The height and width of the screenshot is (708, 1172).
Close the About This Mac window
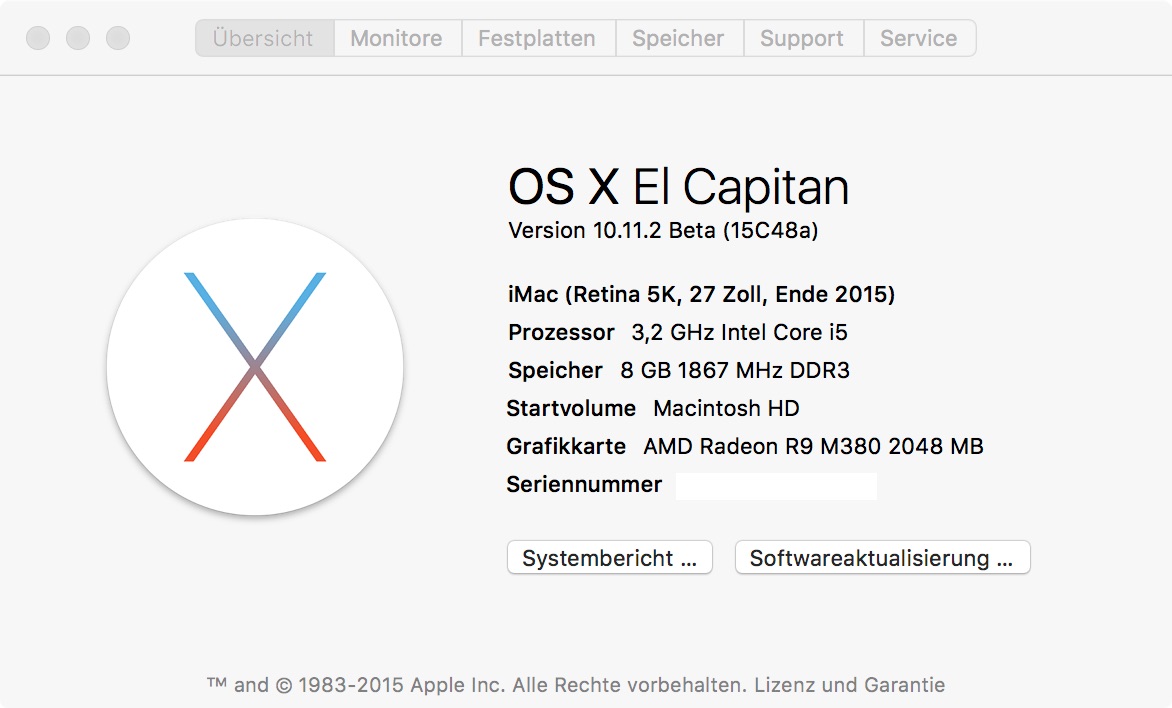38,39
